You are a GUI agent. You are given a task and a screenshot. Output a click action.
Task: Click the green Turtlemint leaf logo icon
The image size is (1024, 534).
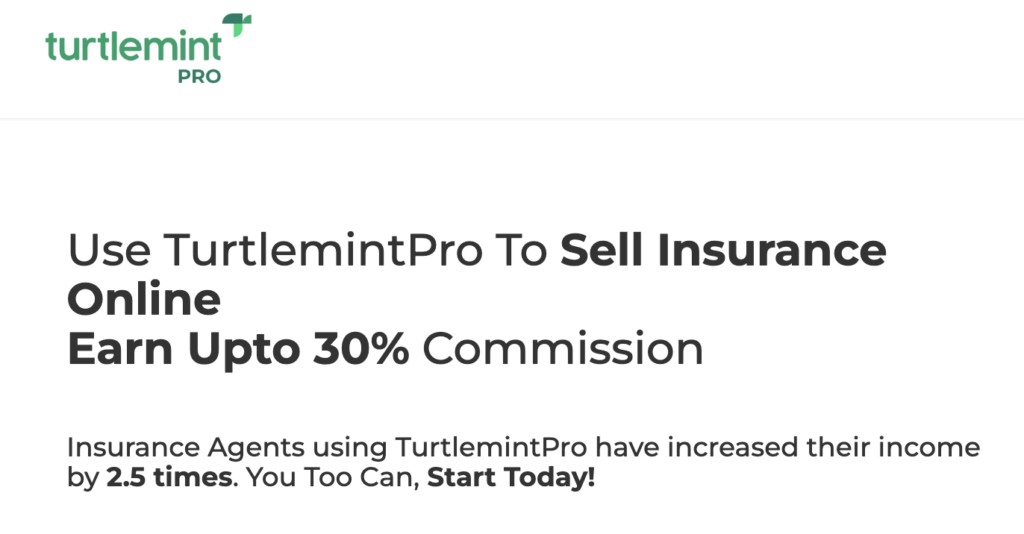tap(237, 25)
